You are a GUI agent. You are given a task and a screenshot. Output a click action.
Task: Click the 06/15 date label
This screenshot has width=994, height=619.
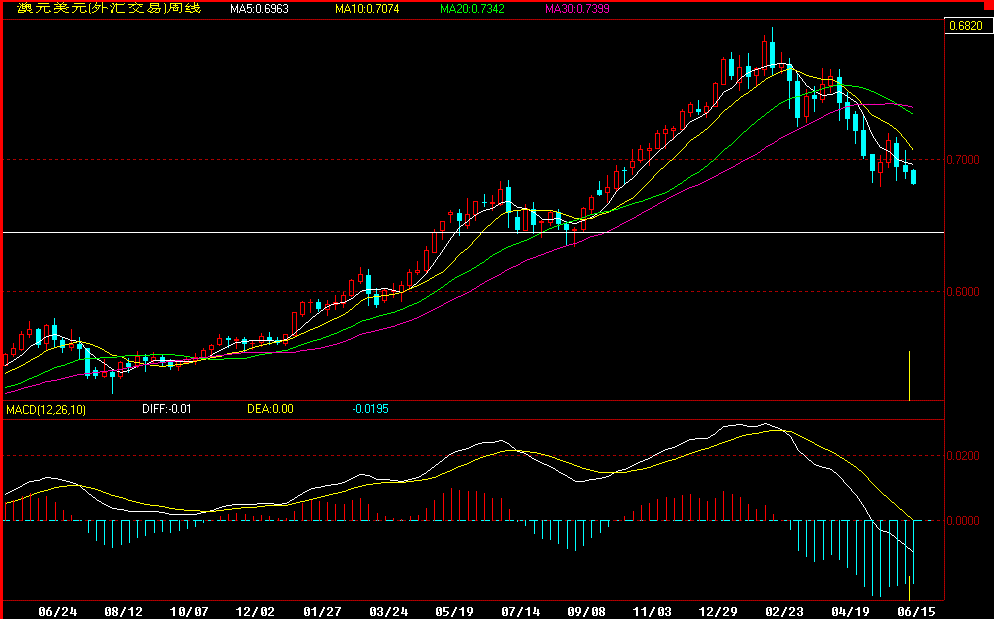point(915,611)
